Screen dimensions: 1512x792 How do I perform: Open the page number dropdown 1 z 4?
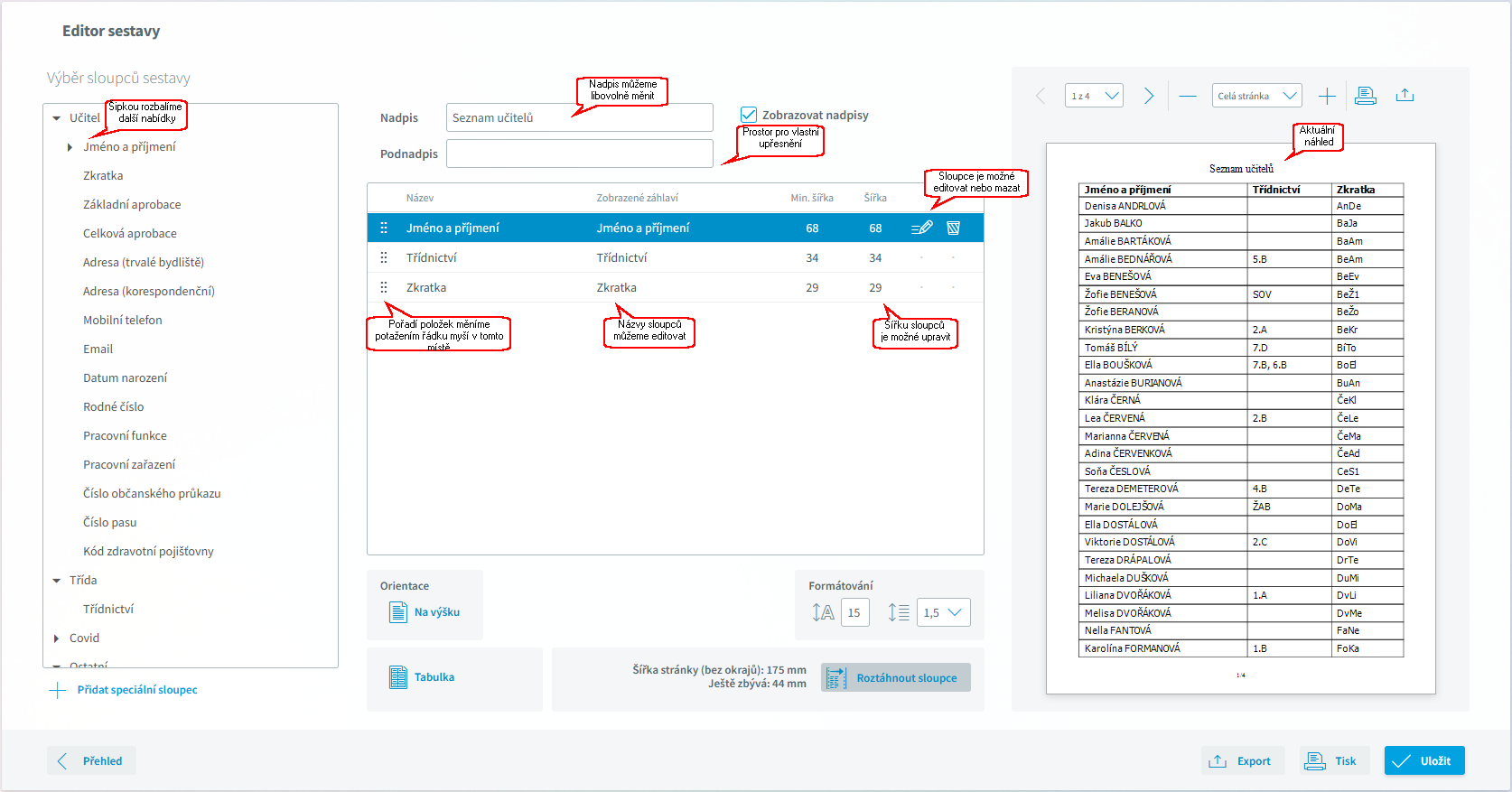tap(1094, 96)
